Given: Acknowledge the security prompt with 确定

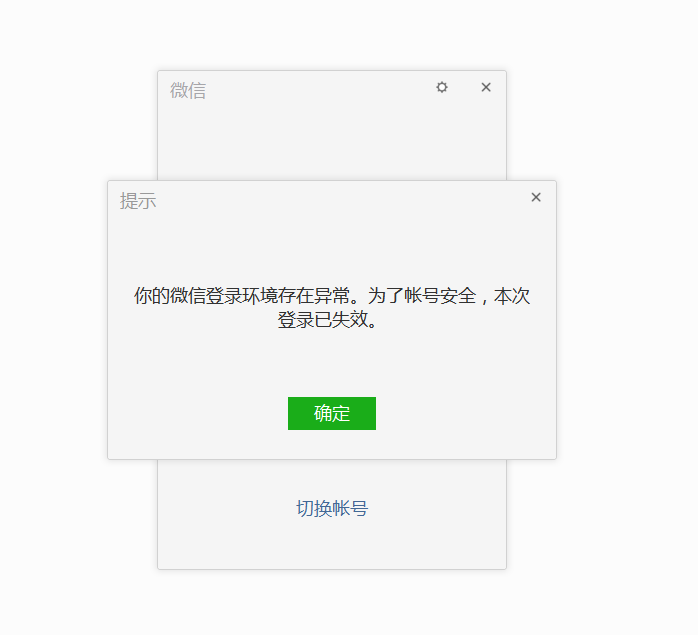Looking at the screenshot, I should pyautogui.click(x=332, y=413).
